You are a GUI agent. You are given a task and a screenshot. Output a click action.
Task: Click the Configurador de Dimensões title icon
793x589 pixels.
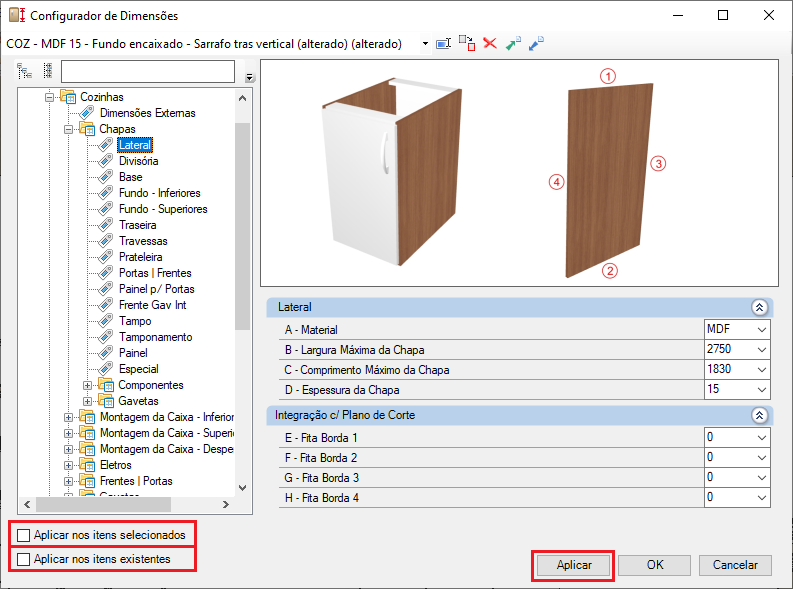coord(17,15)
